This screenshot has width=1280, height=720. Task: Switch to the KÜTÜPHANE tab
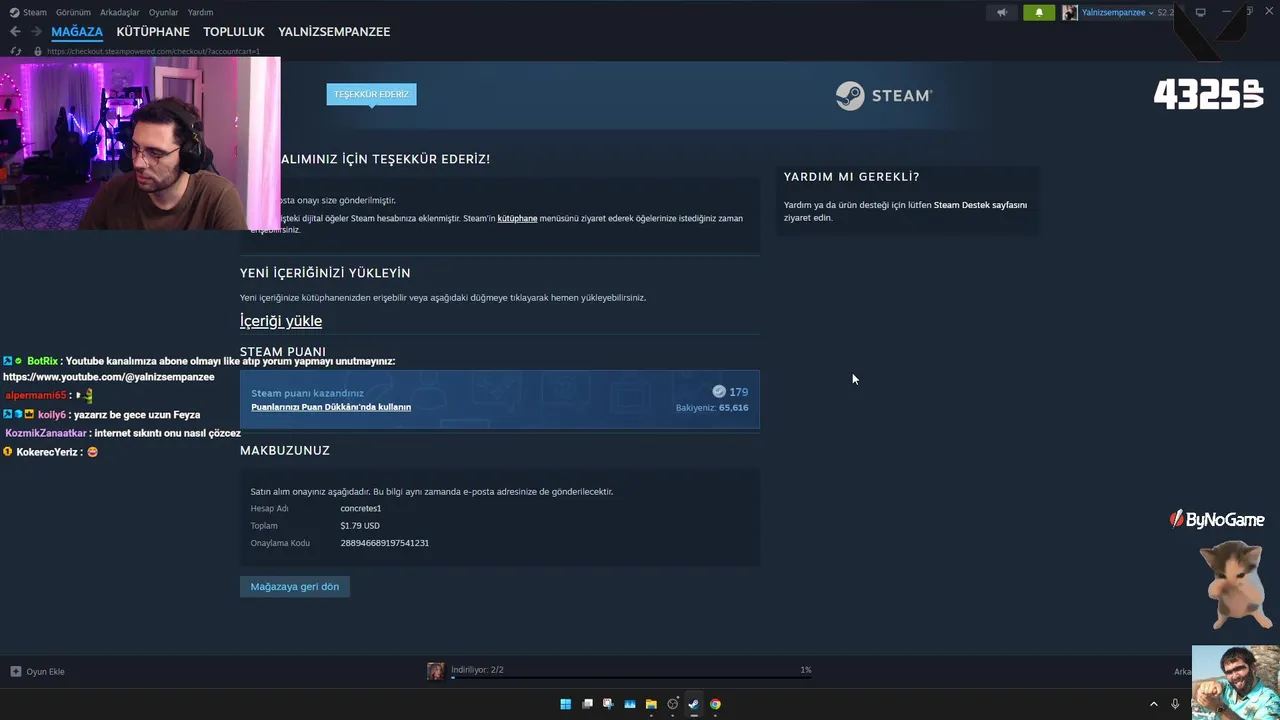click(x=153, y=32)
